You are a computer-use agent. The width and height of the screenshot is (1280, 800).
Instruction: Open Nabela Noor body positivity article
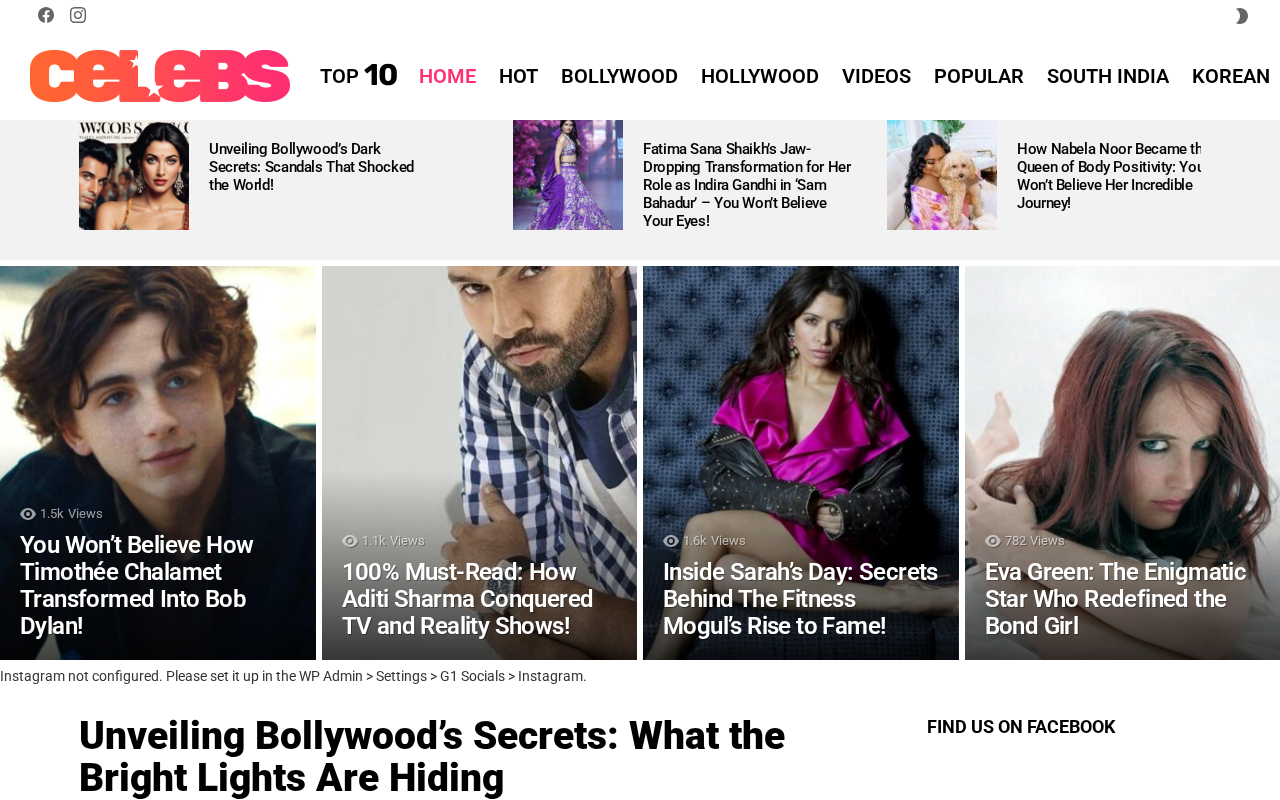pyautogui.click(x=1108, y=176)
